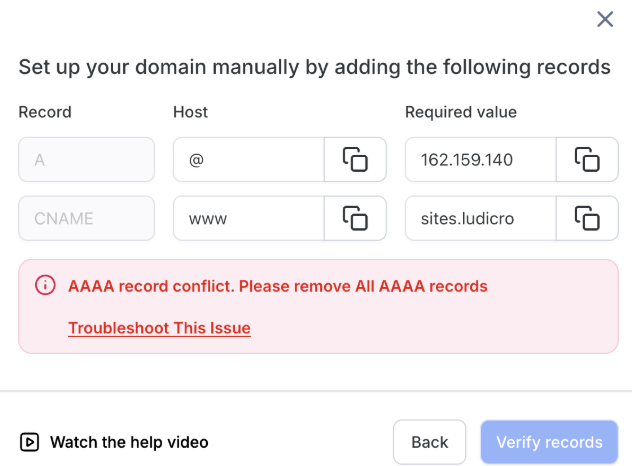632x466 pixels.
Task: Go back with the Back button
Action: (430, 442)
